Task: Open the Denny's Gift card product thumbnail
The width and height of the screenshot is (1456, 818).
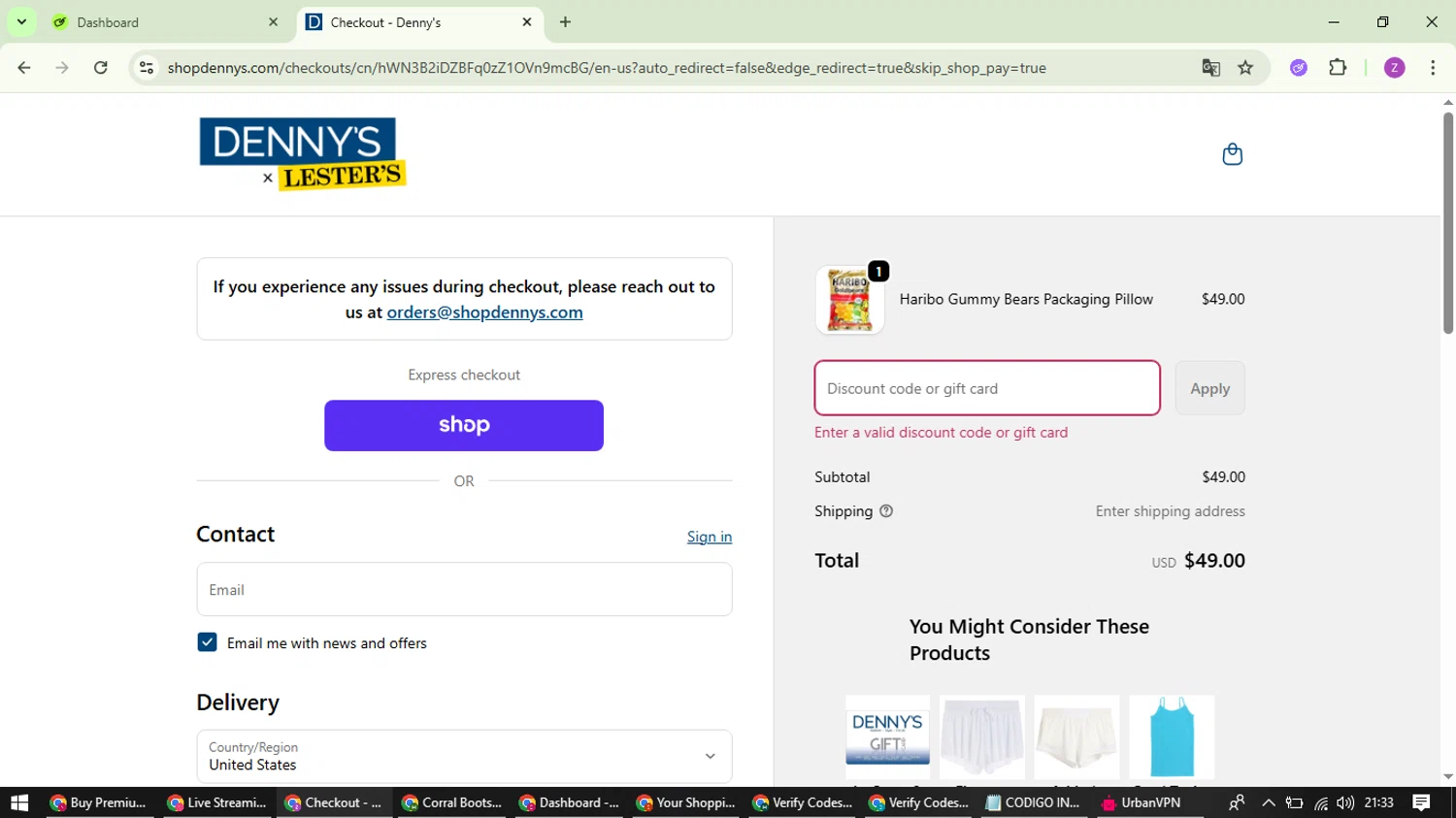Action: (887, 736)
